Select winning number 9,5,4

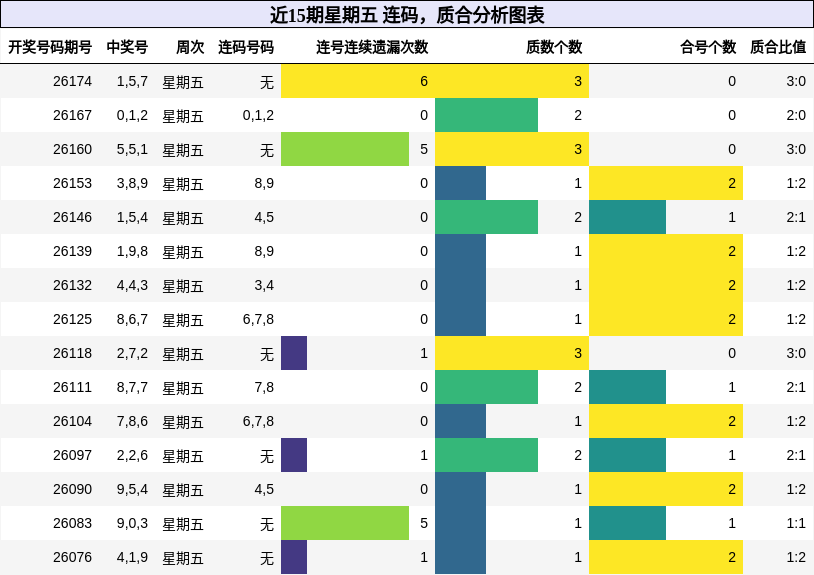132,489
